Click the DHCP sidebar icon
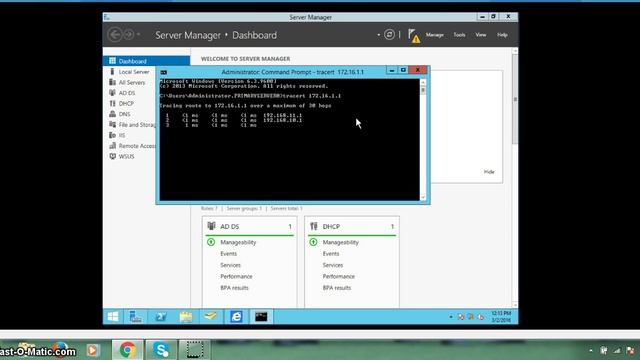 112,104
